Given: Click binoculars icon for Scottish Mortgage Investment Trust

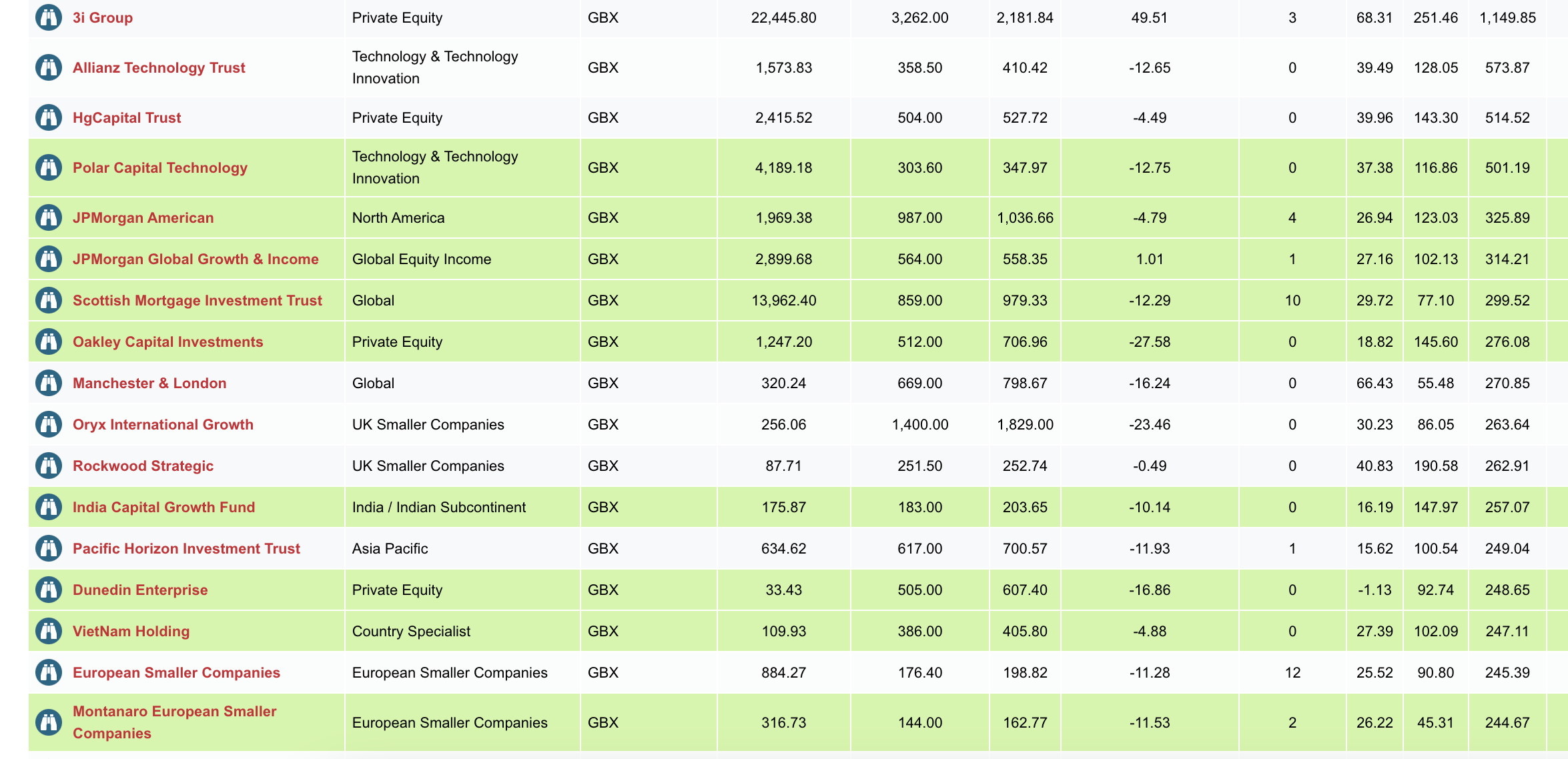Looking at the screenshot, I should 49,300.
